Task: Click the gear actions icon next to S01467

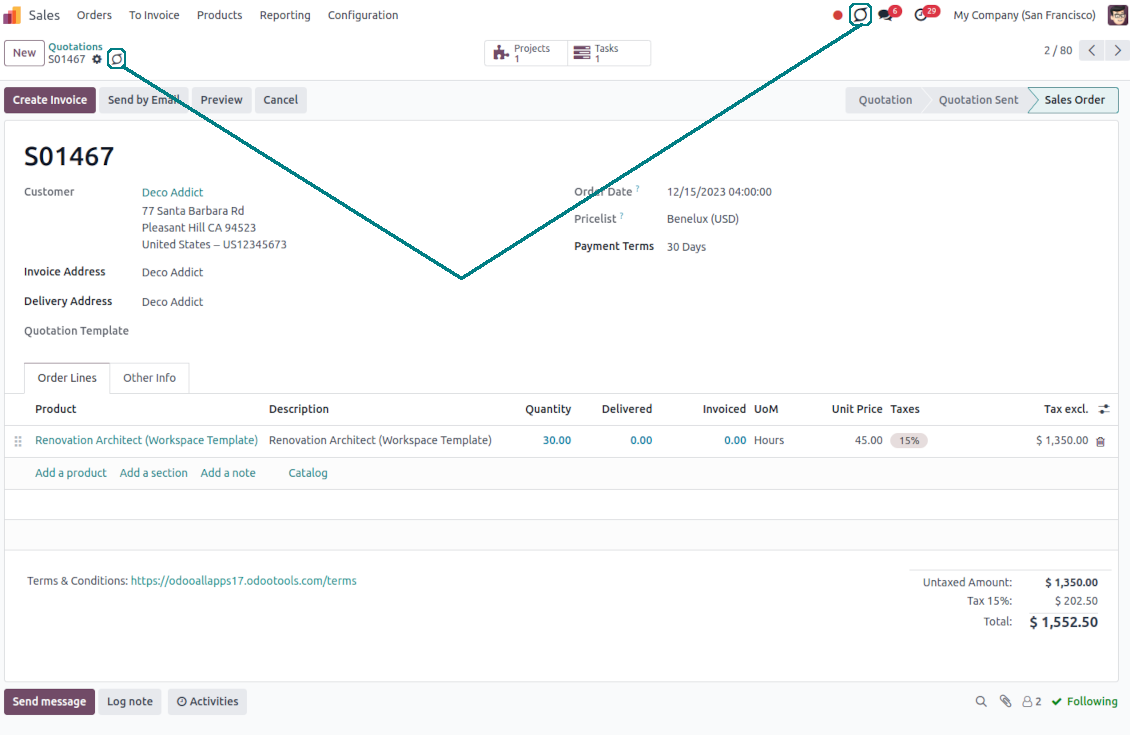Action: coord(97,59)
